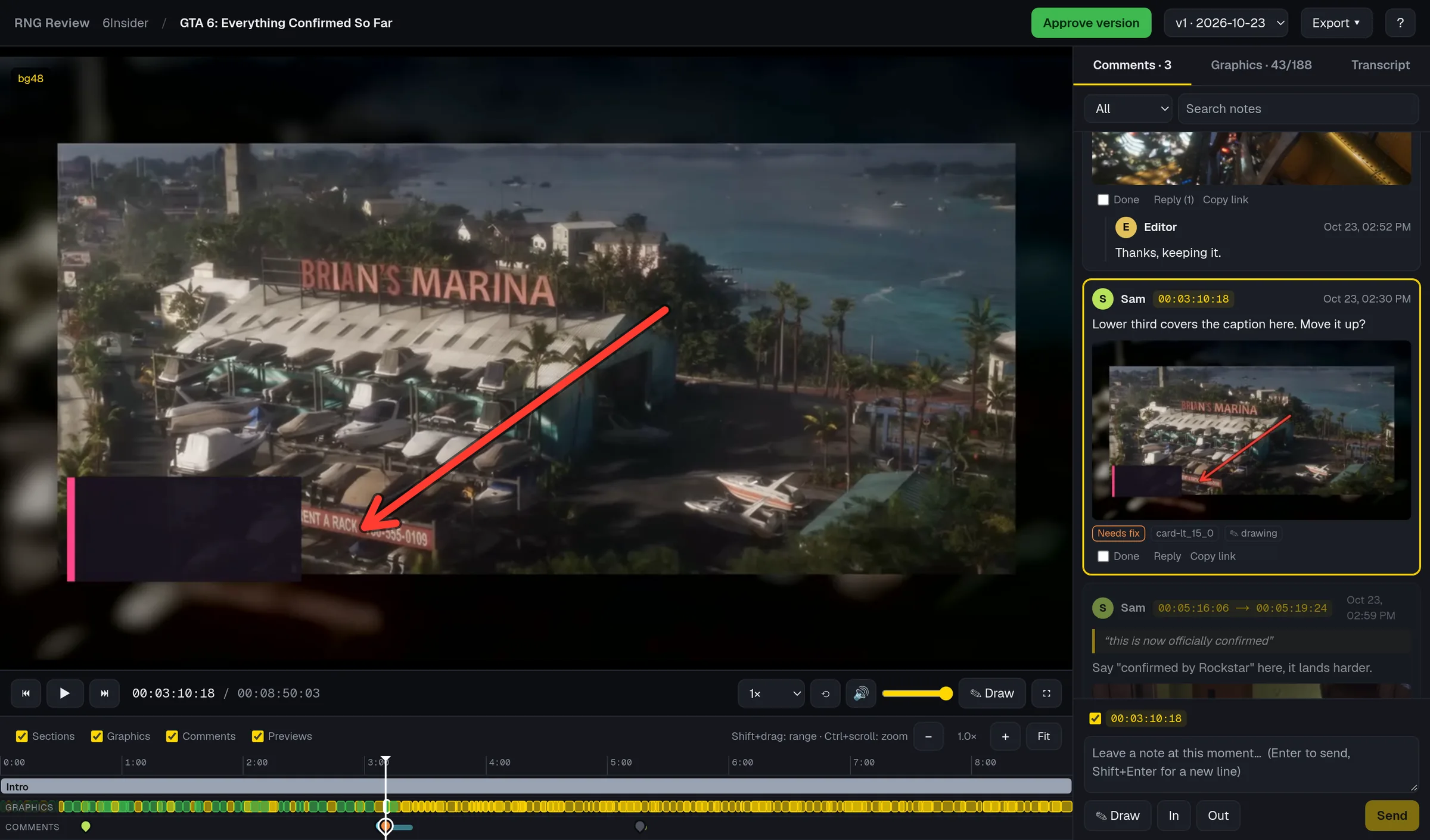This screenshot has height=840, width=1430.
Task: Adjust the volume slider
Action: tap(917, 693)
